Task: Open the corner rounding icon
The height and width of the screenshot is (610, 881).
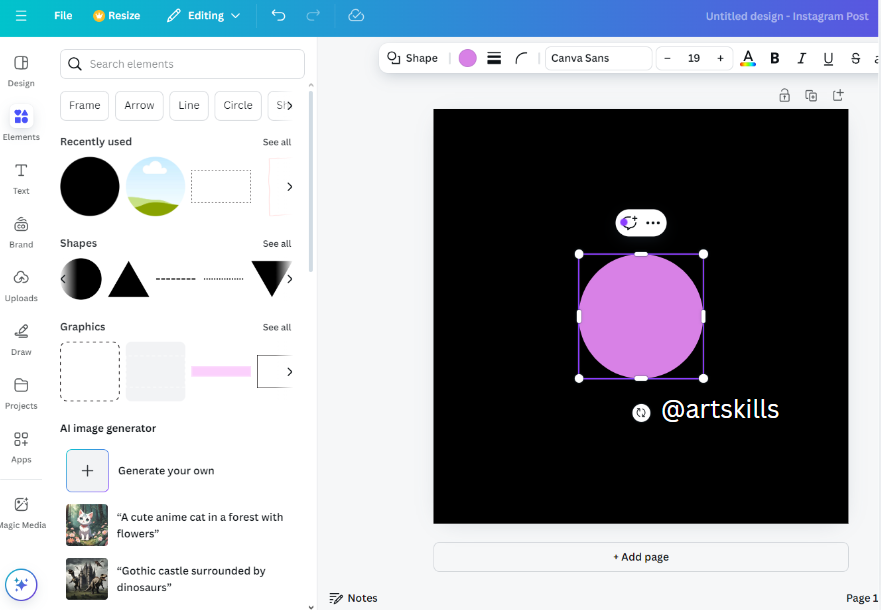Action: pyautogui.click(x=521, y=58)
